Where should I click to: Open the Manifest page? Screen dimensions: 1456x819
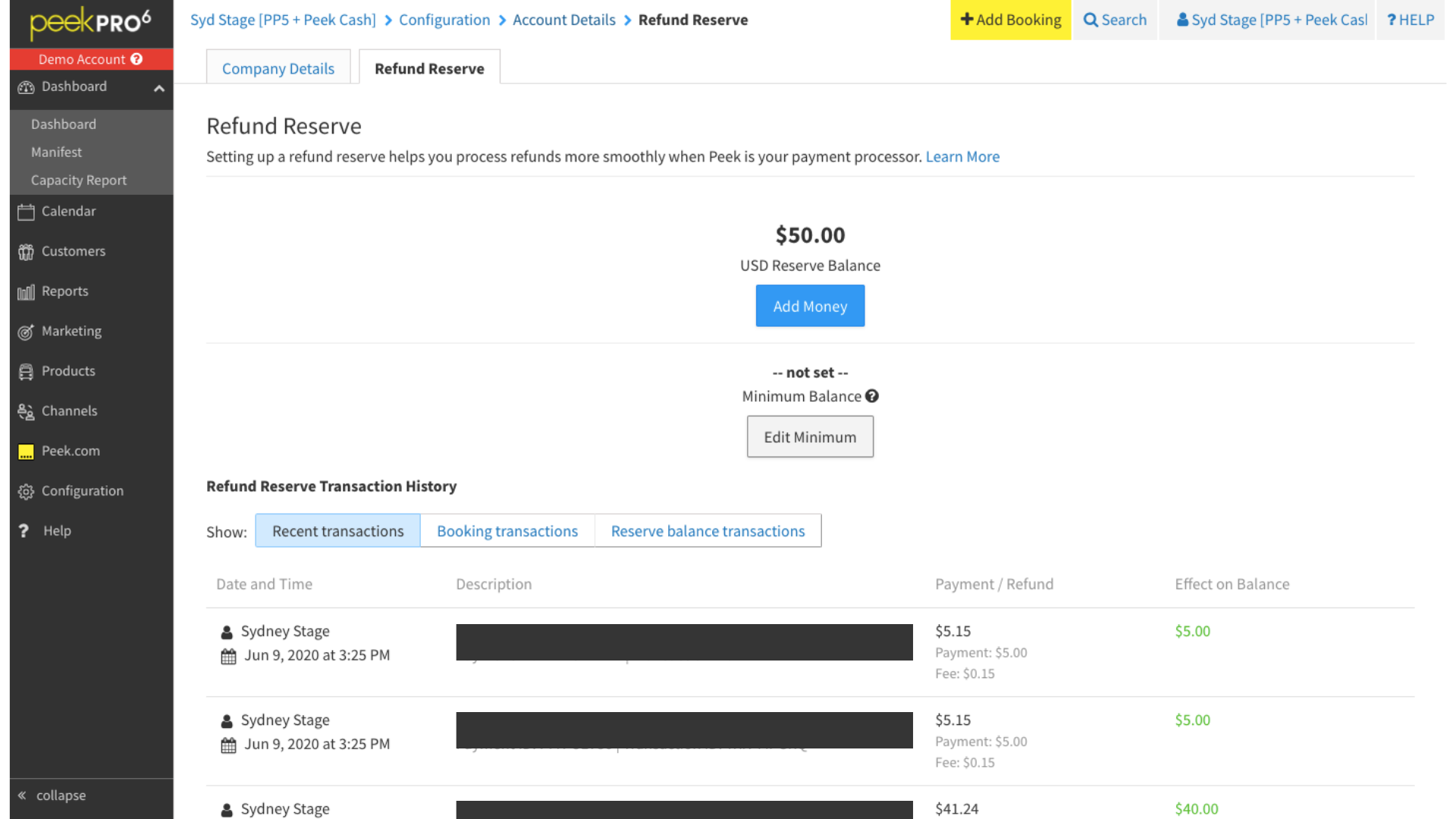[x=56, y=152]
